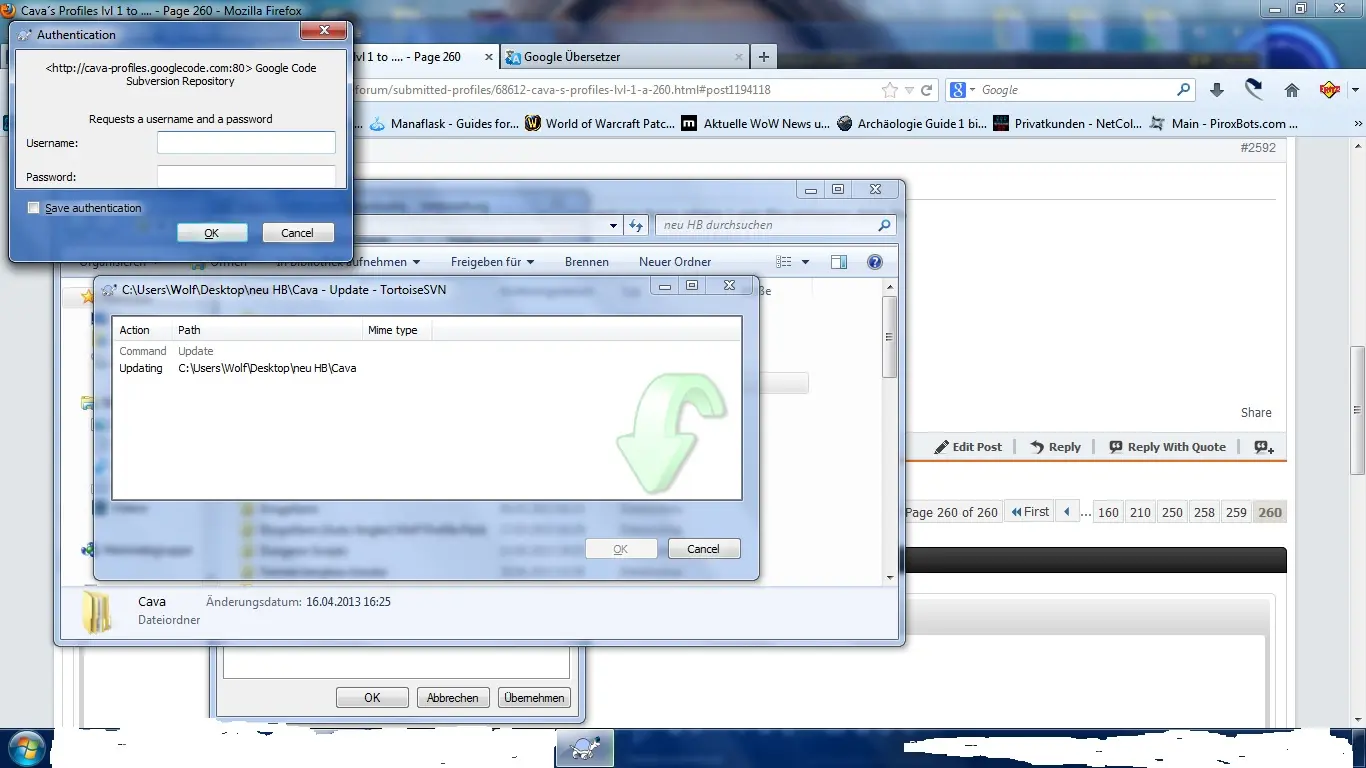Image resolution: width=1366 pixels, height=768 pixels.
Task: Open the Windows Start menu orb
Action: [x=25, y=748]
